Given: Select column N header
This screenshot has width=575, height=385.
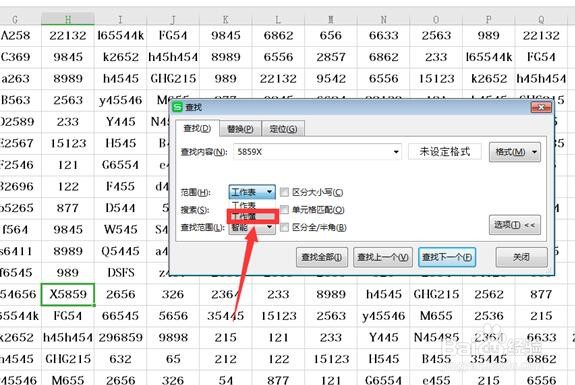Looking at the screenshot, I should 383,19.
